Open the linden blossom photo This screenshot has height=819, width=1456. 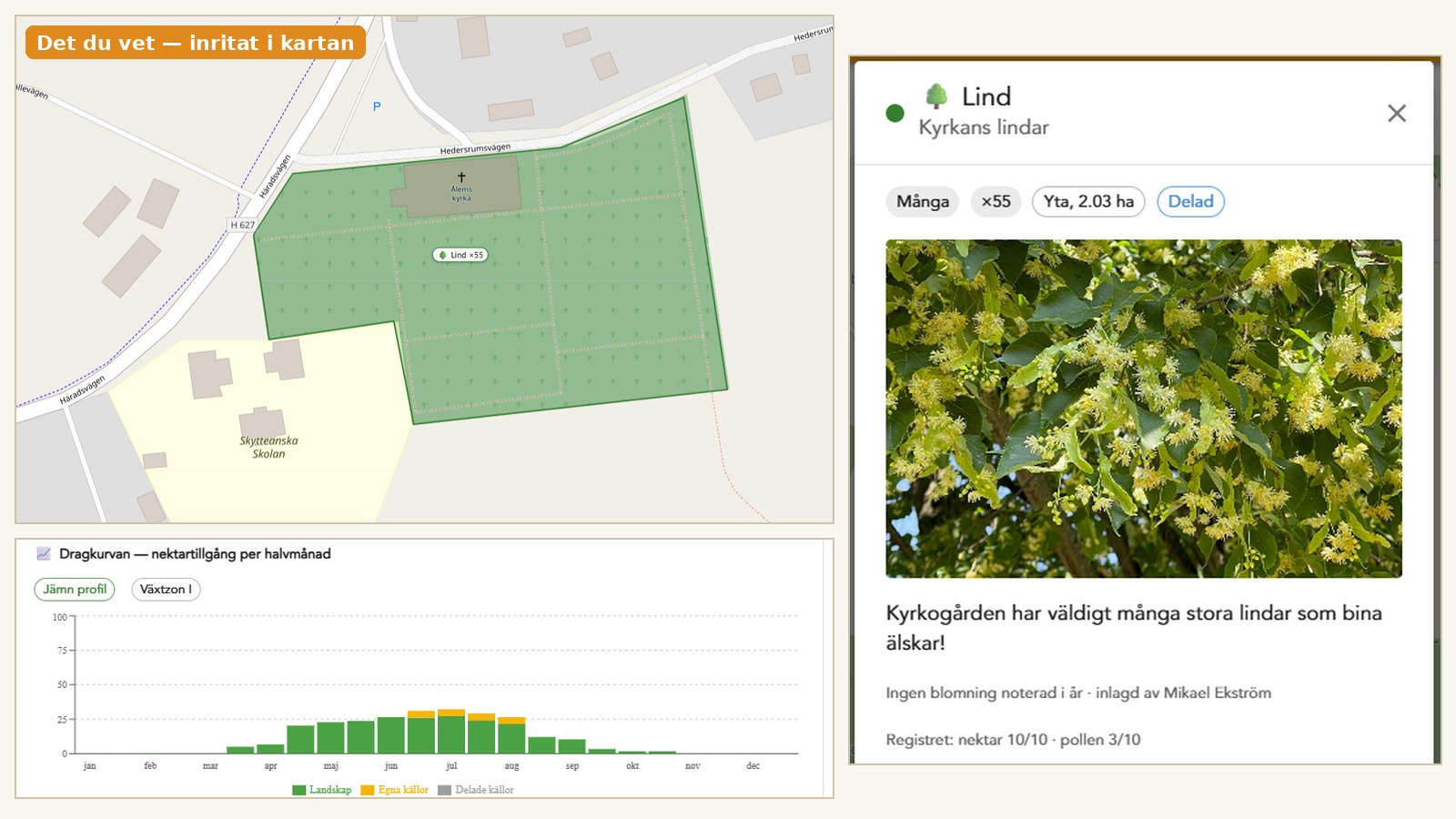(1144, 409)
